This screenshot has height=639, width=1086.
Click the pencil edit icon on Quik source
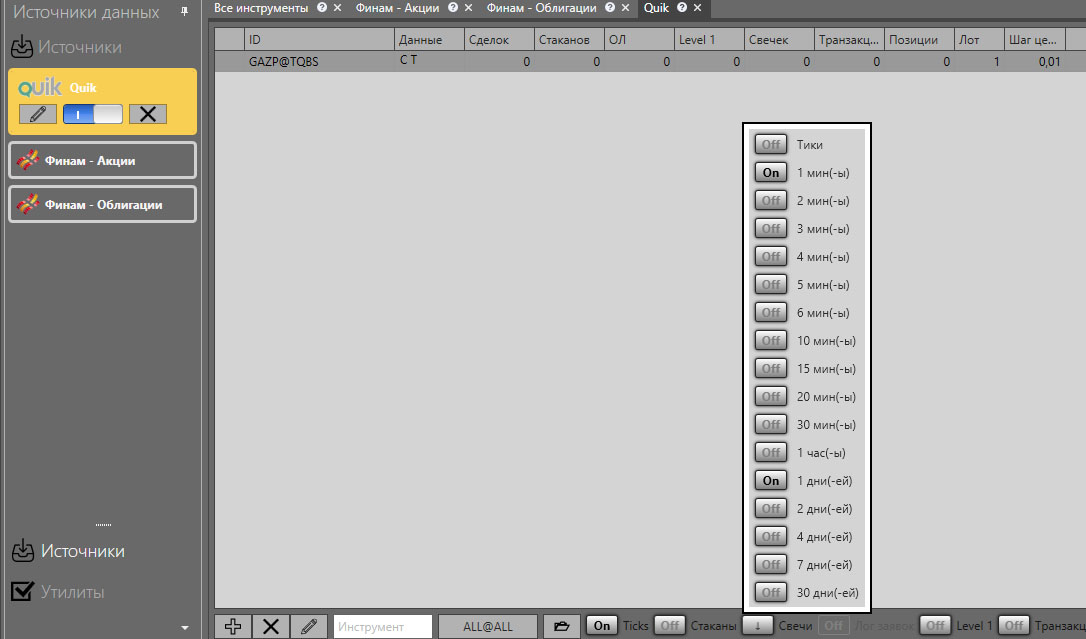37,113
